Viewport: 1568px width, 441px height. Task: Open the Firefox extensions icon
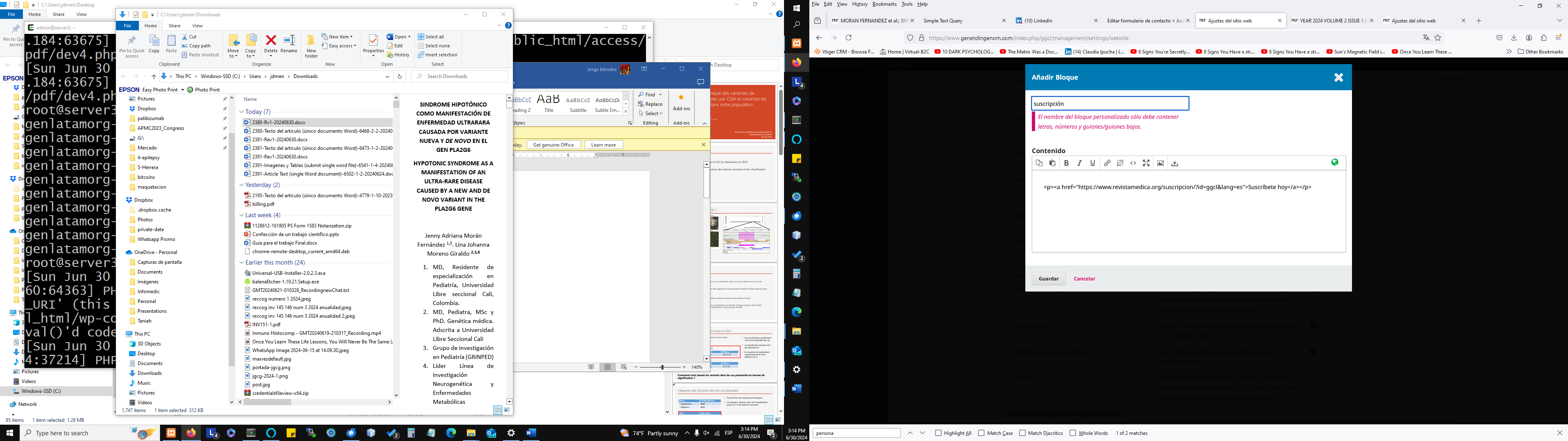pos(1543,38)
